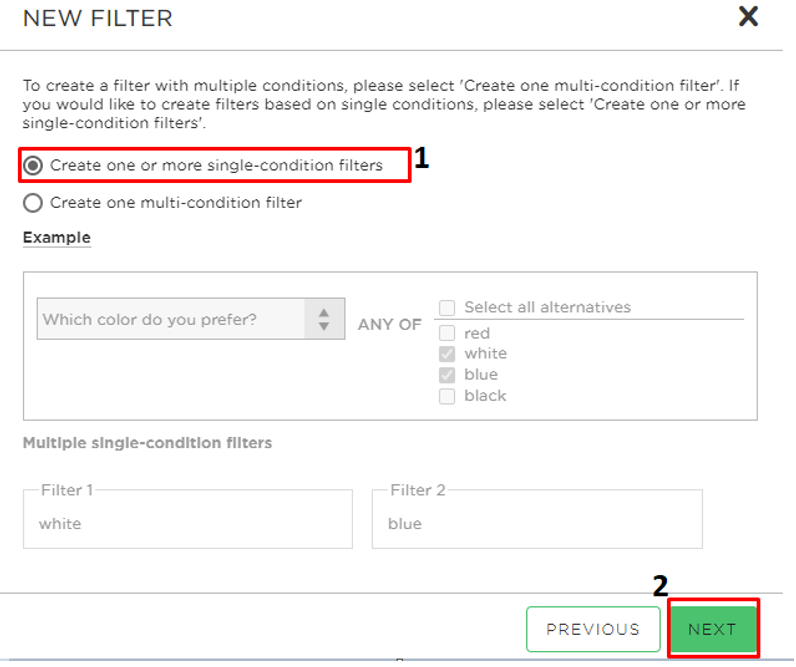Click 'Multiple single-condition filters' heading
Screen dimensions: 796x667
147,443
